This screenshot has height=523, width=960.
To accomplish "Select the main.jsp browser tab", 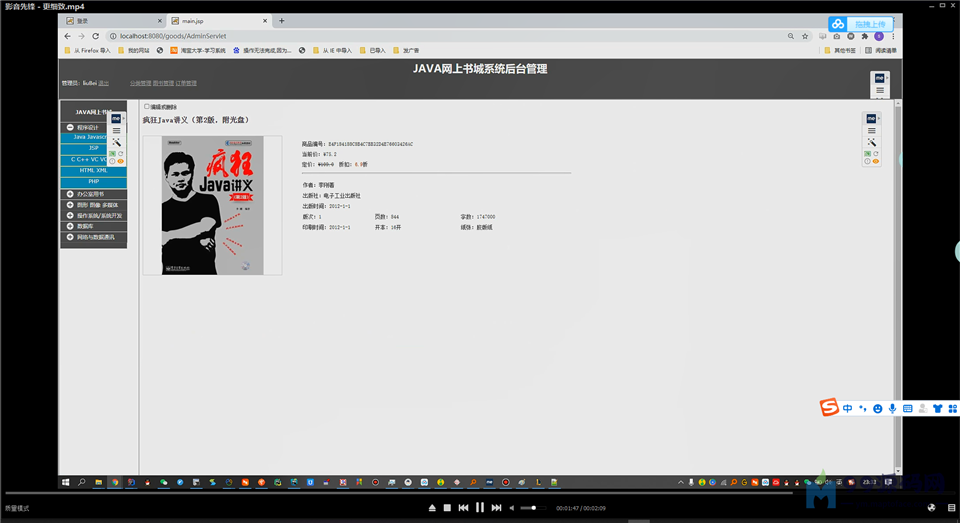I will (x=219, y=21).
